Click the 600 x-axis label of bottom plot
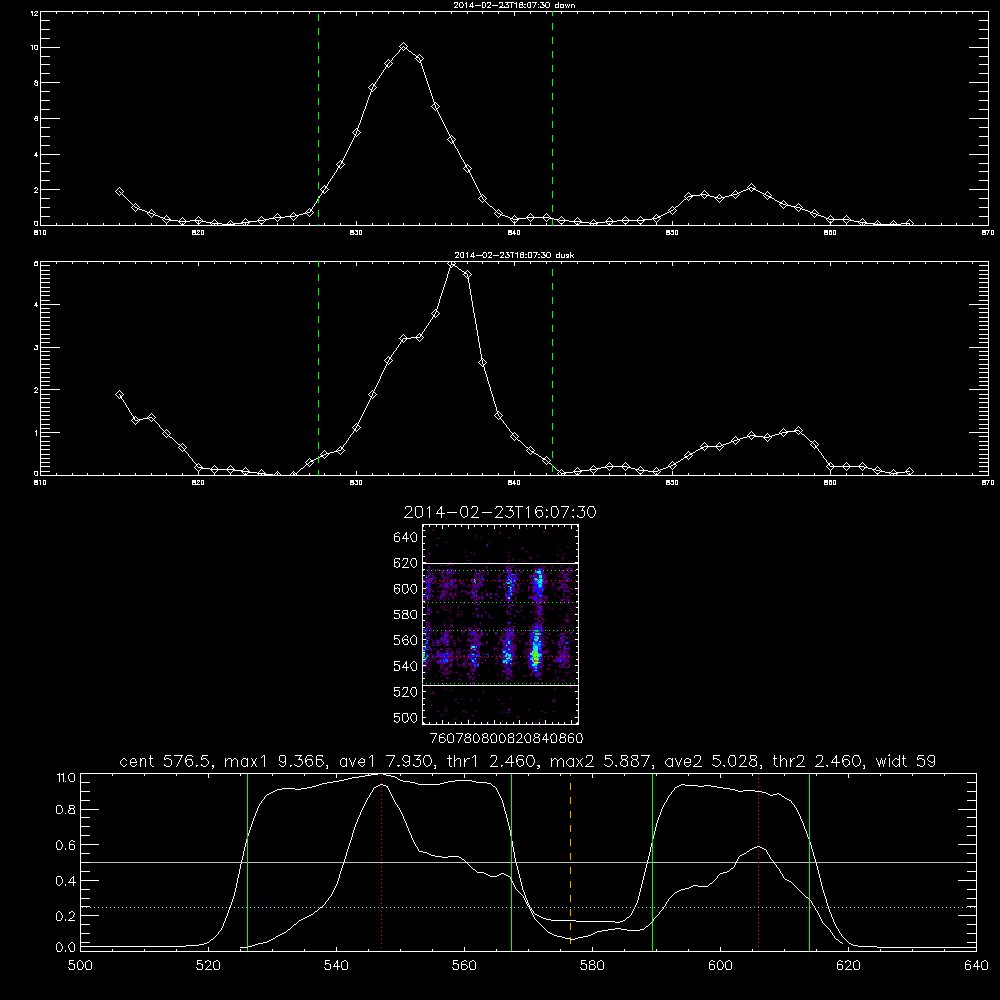 [x=720, y=966]
